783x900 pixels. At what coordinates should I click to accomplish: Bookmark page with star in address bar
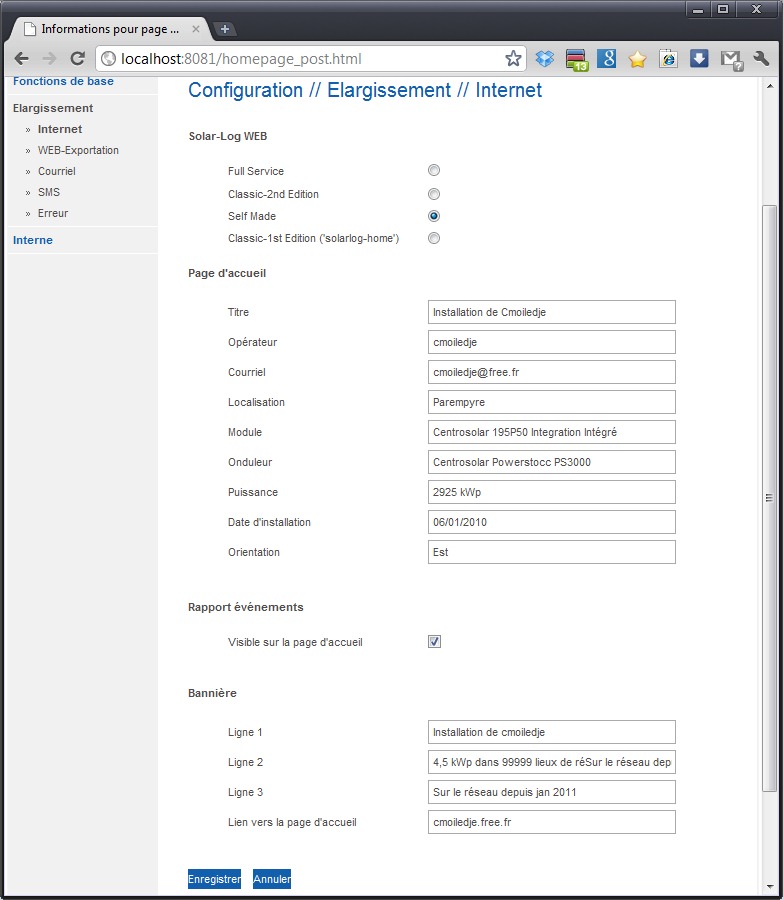click(x=513, y=59)
